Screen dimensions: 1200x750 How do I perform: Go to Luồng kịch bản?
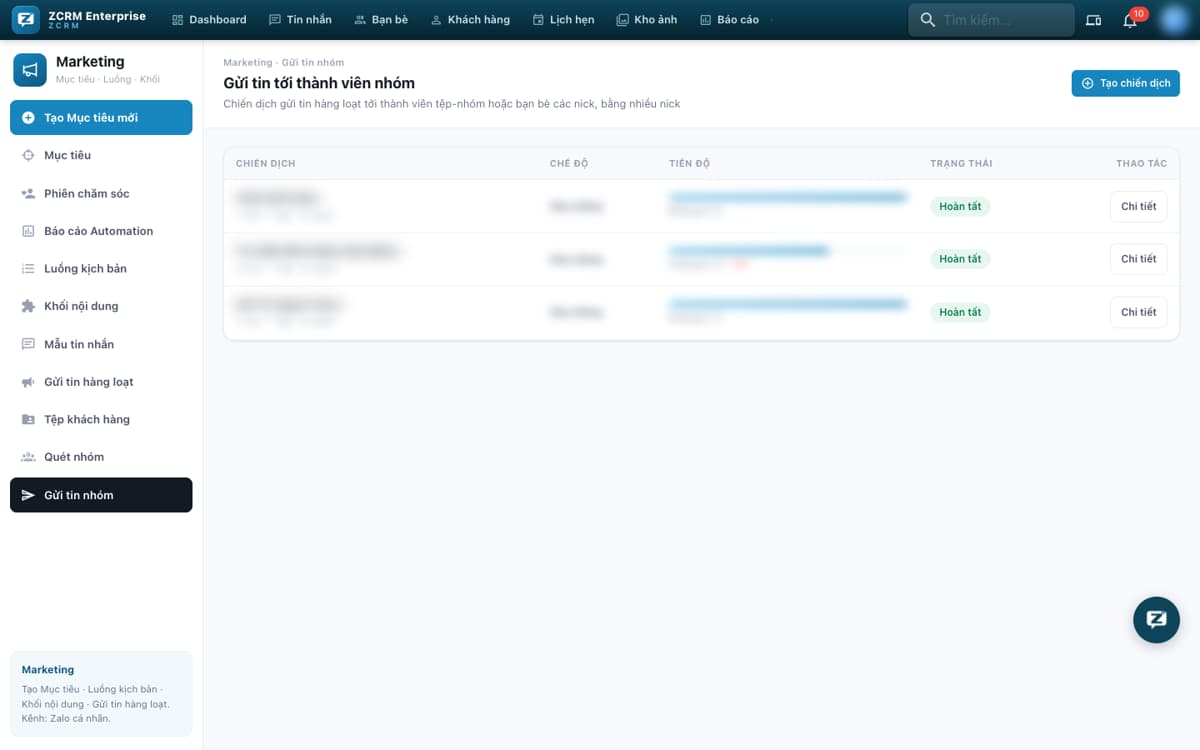click(101, 268)
